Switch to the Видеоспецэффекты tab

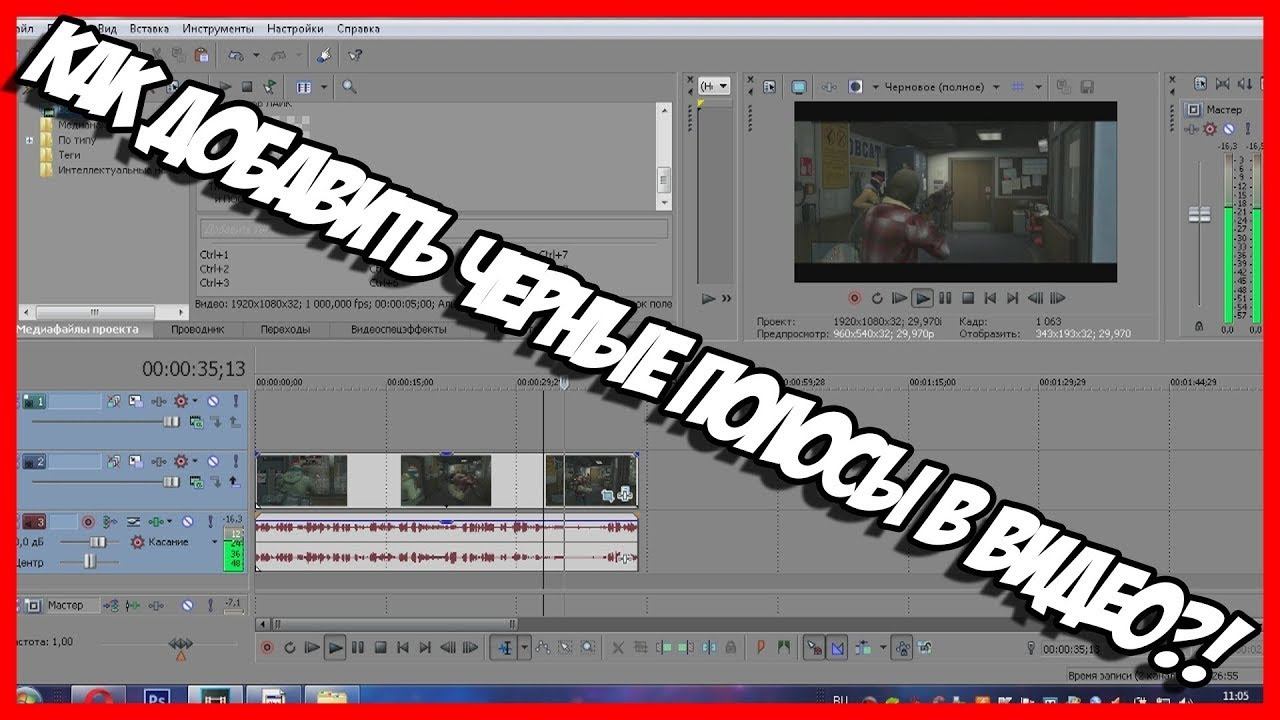pyautogui.click(x=399, y=329)
